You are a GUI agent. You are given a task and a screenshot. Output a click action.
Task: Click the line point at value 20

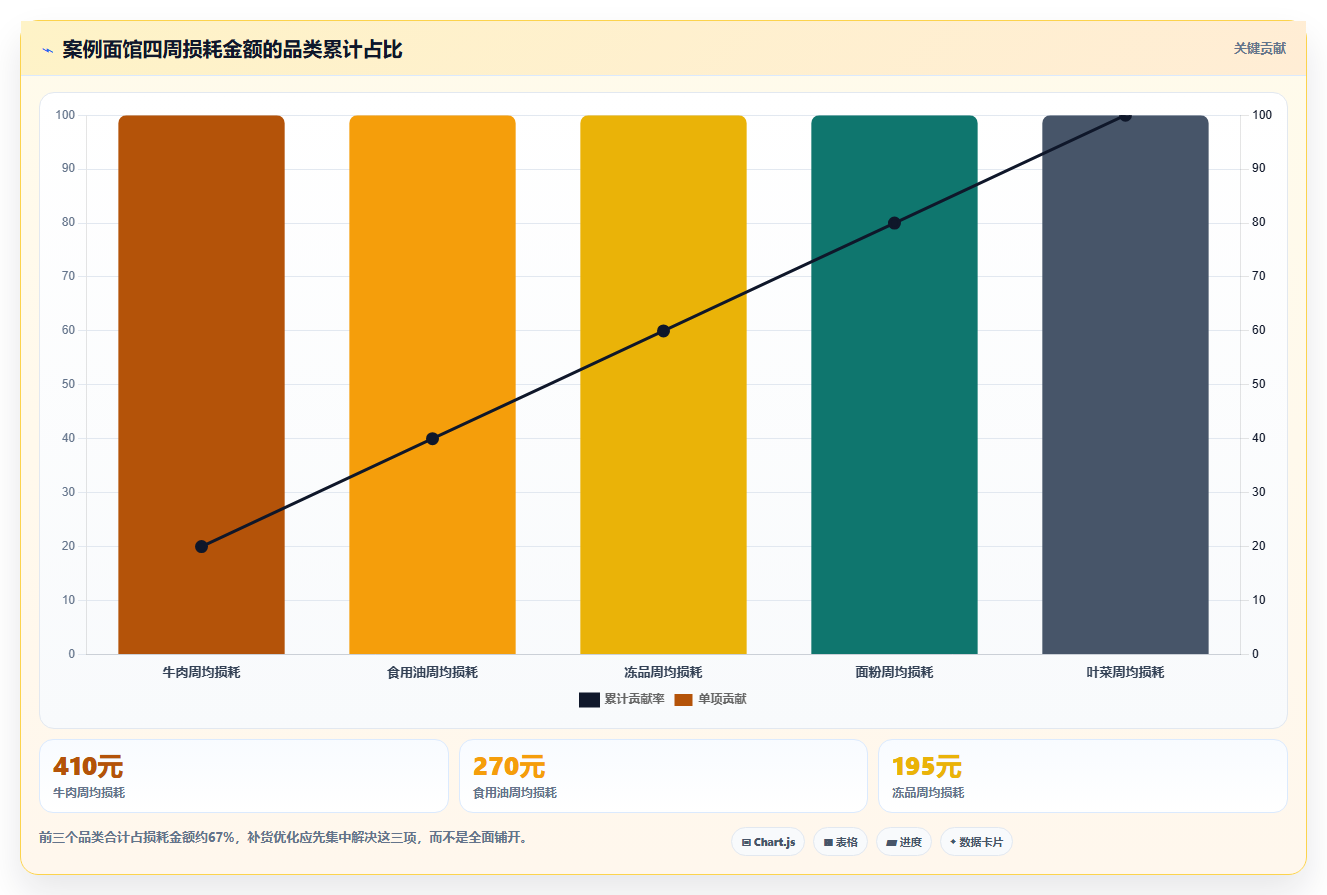(x=201, y=546)
